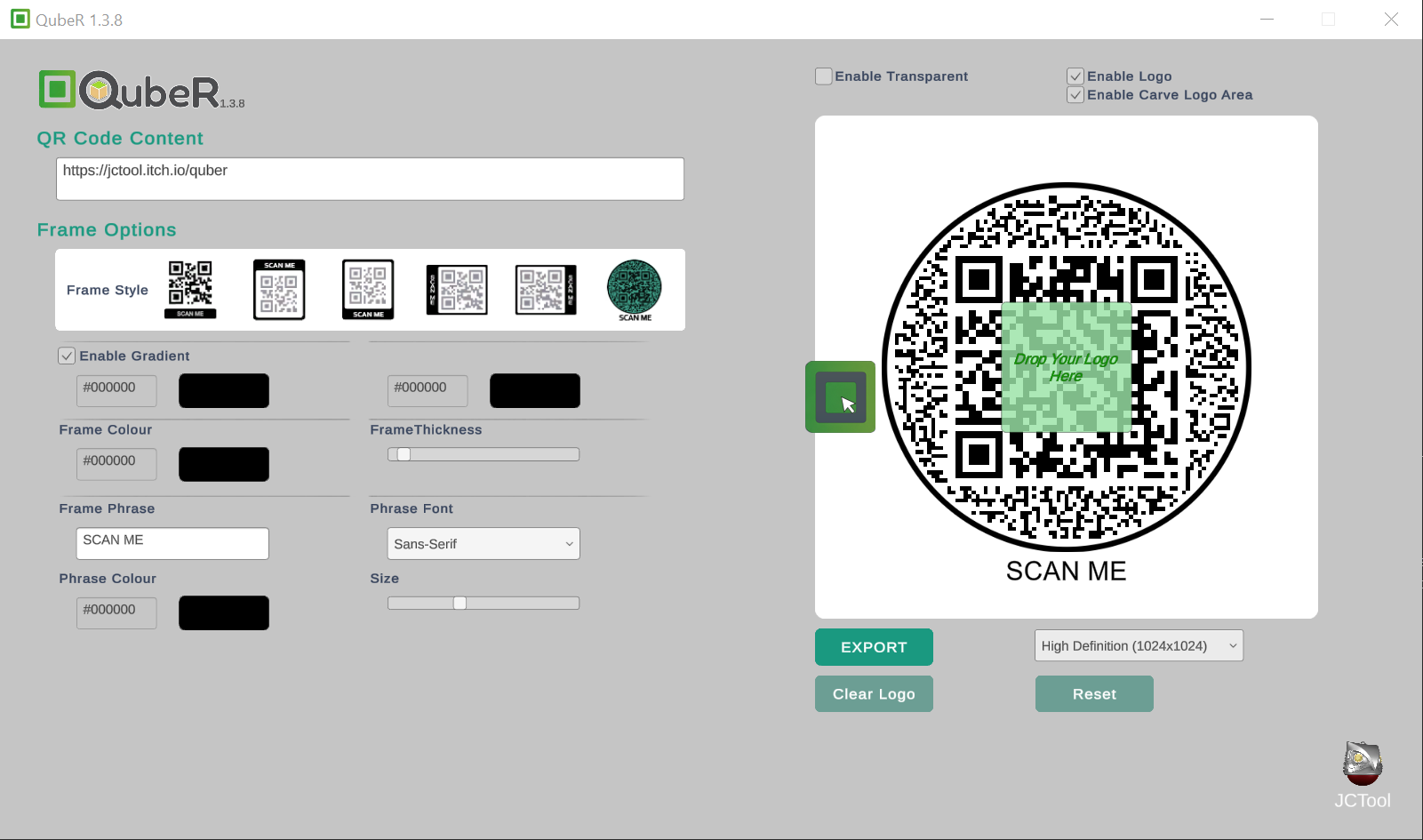Uncheck the Enable Logo checkbox
The image size is (1423, 840).
[1075, 76]
